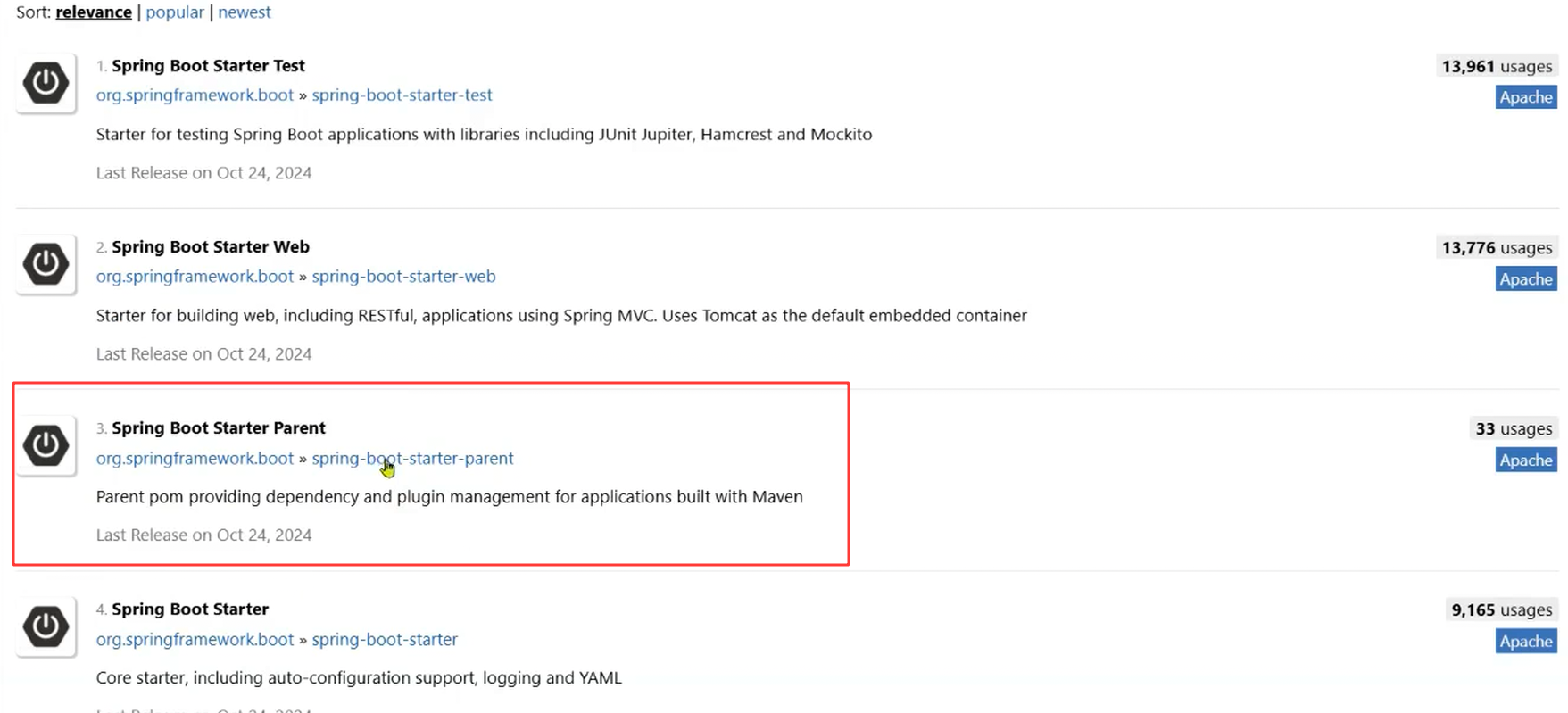Open the spring-boot-starter-web artifact link

point(403,277)
